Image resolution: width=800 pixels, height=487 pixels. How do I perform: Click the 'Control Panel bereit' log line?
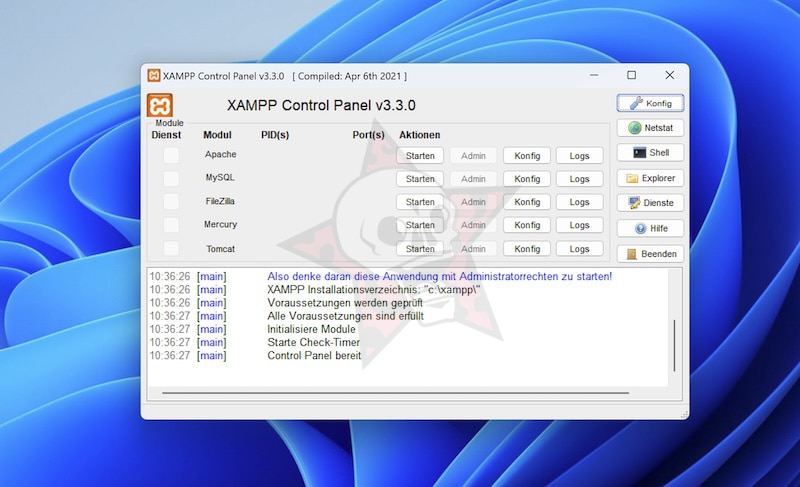(314, 355)
